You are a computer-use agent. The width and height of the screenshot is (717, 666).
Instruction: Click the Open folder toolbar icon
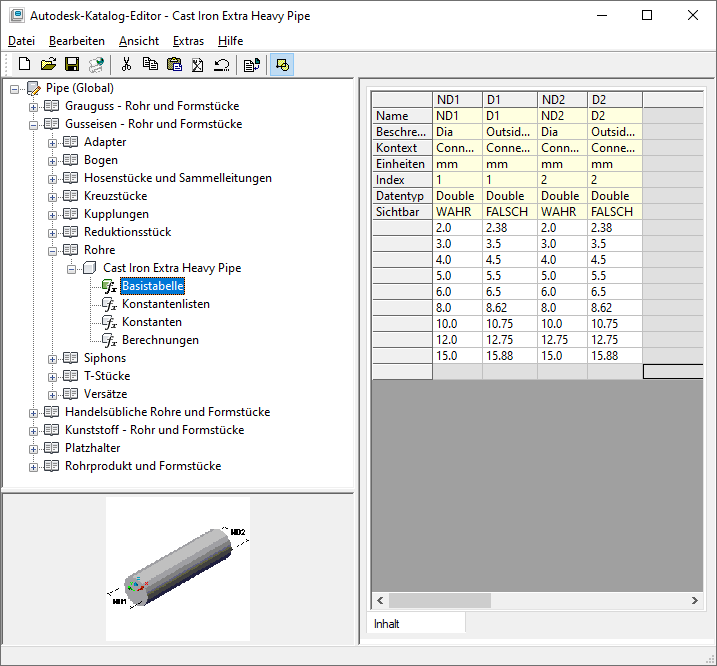point(48,64)
